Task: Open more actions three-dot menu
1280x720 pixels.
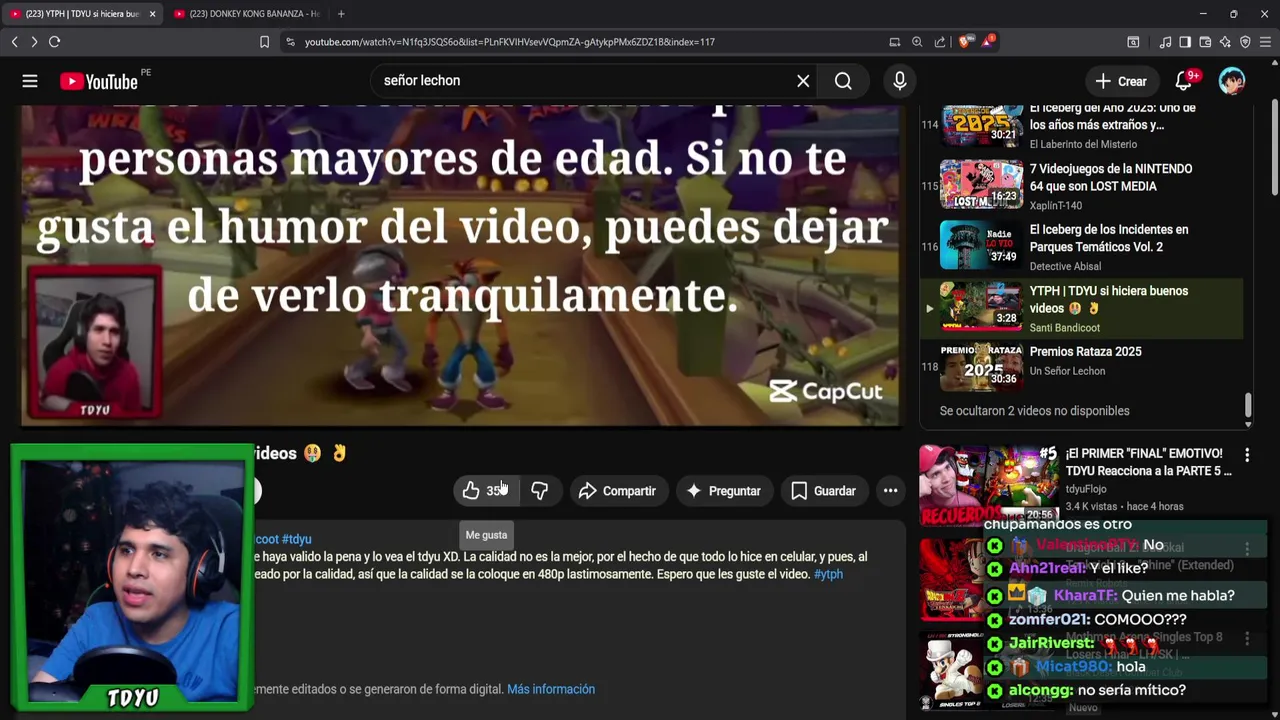Action: 890,491
